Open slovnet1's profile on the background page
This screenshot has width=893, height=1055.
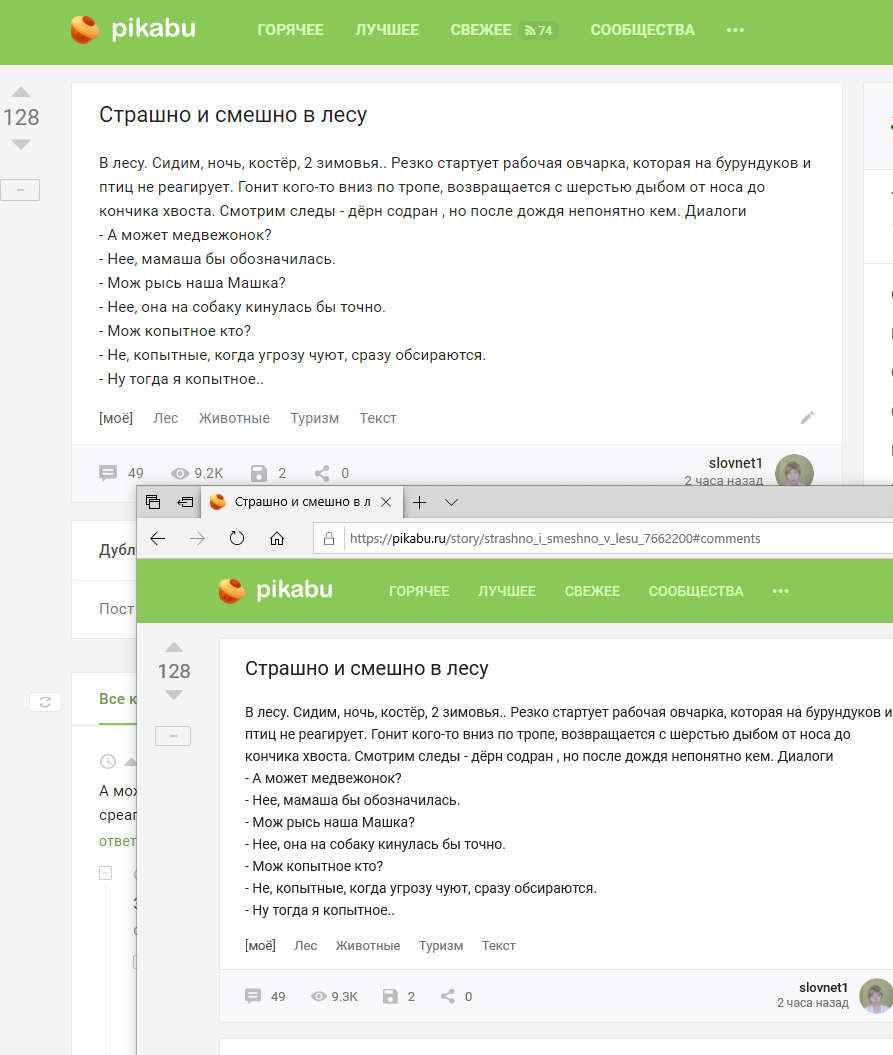[x=735, y=463]
